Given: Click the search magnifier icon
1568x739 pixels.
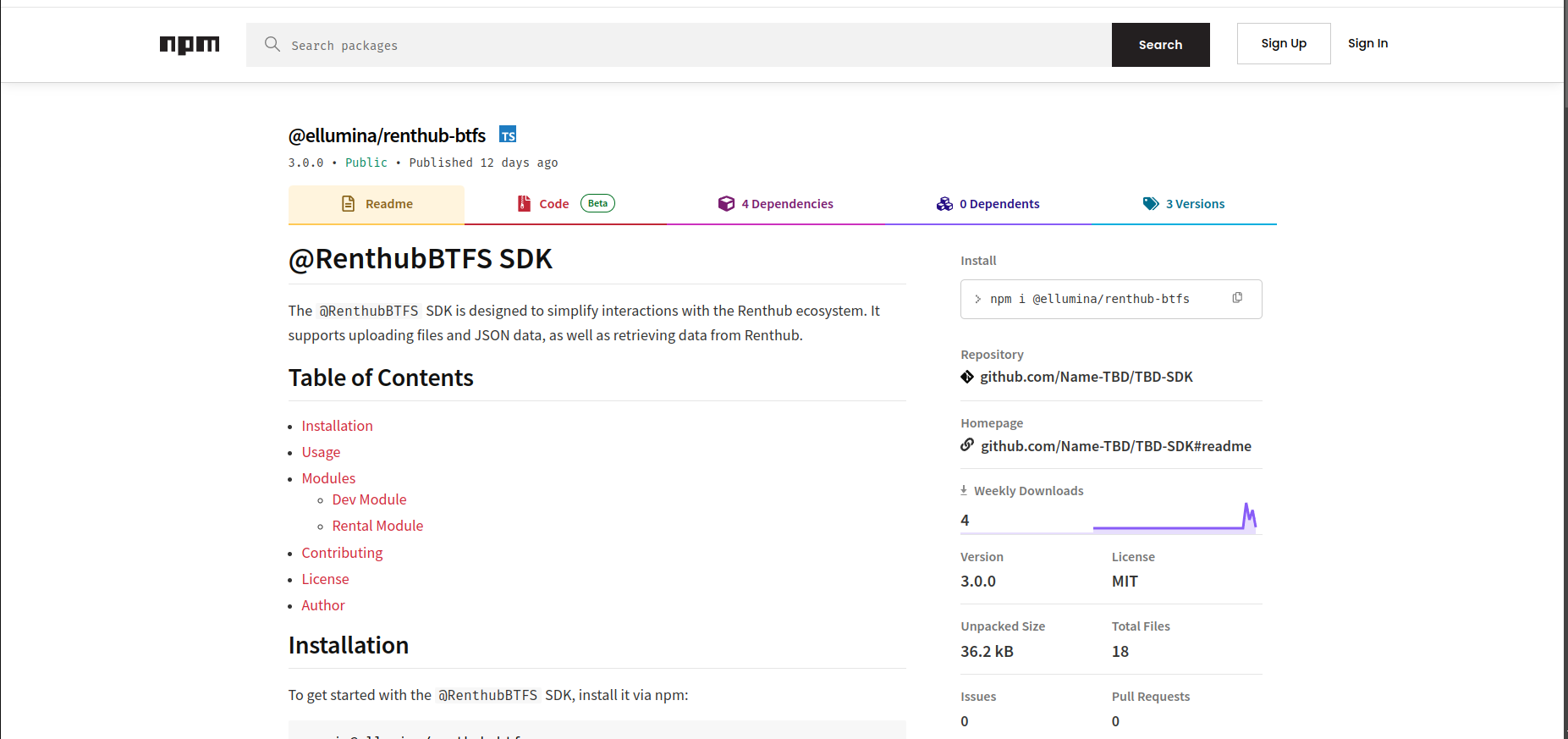Looking at the screenshot, I should pyautogui.click(x=272, y=44).
